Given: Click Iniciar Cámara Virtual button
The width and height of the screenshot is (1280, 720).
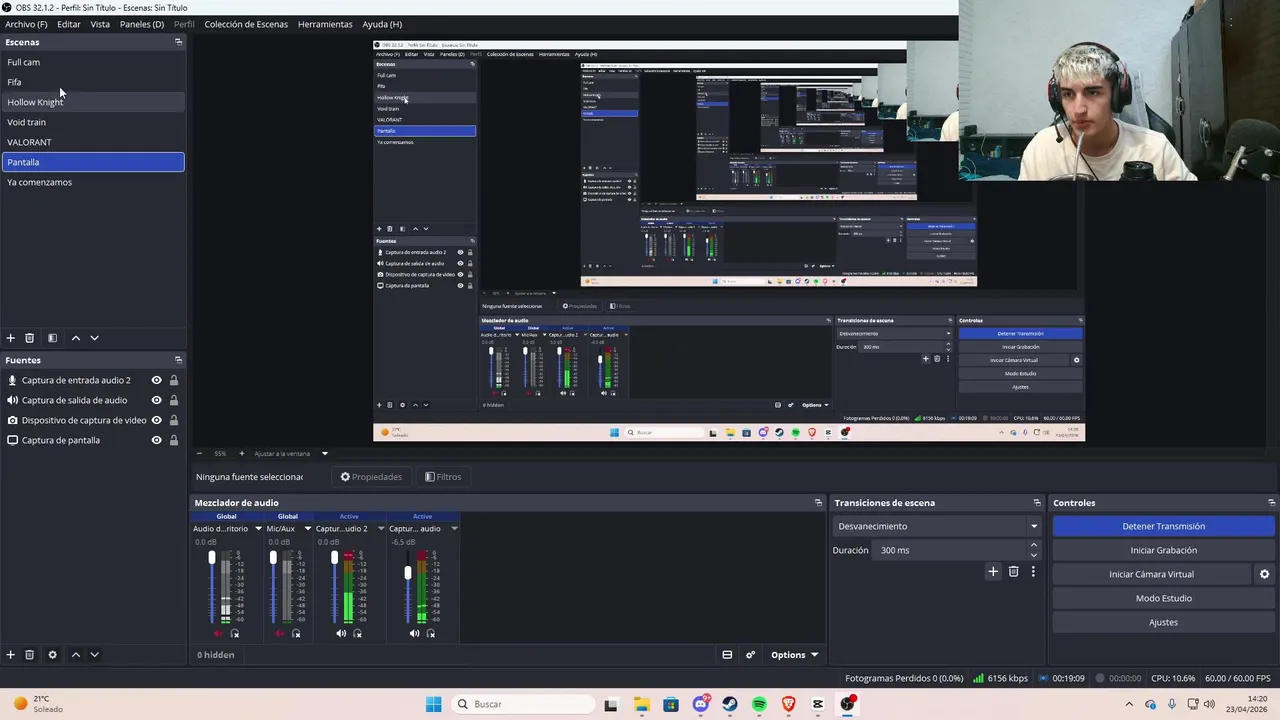Looking at the screenshot, I should click(1152, 574).
